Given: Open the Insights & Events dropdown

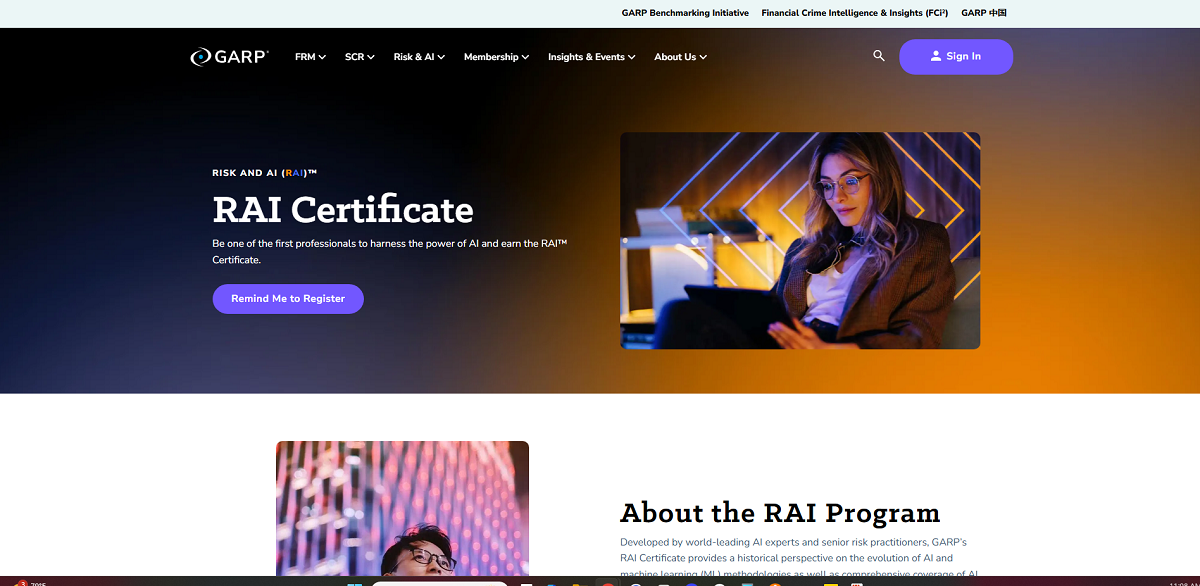Looking at the screenshot, I should point(592,57).
